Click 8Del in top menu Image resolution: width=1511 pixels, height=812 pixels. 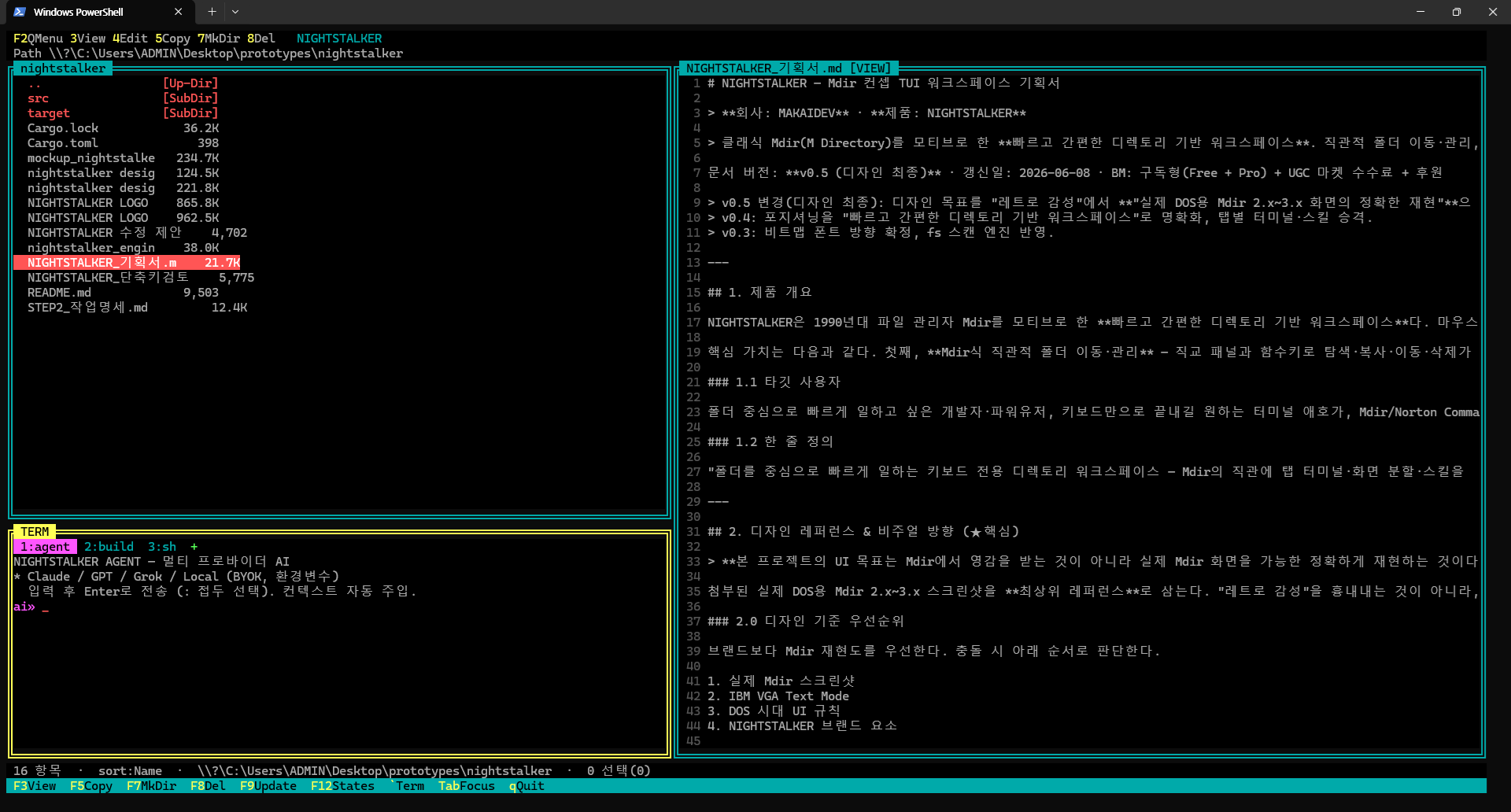tap(261, 39)
